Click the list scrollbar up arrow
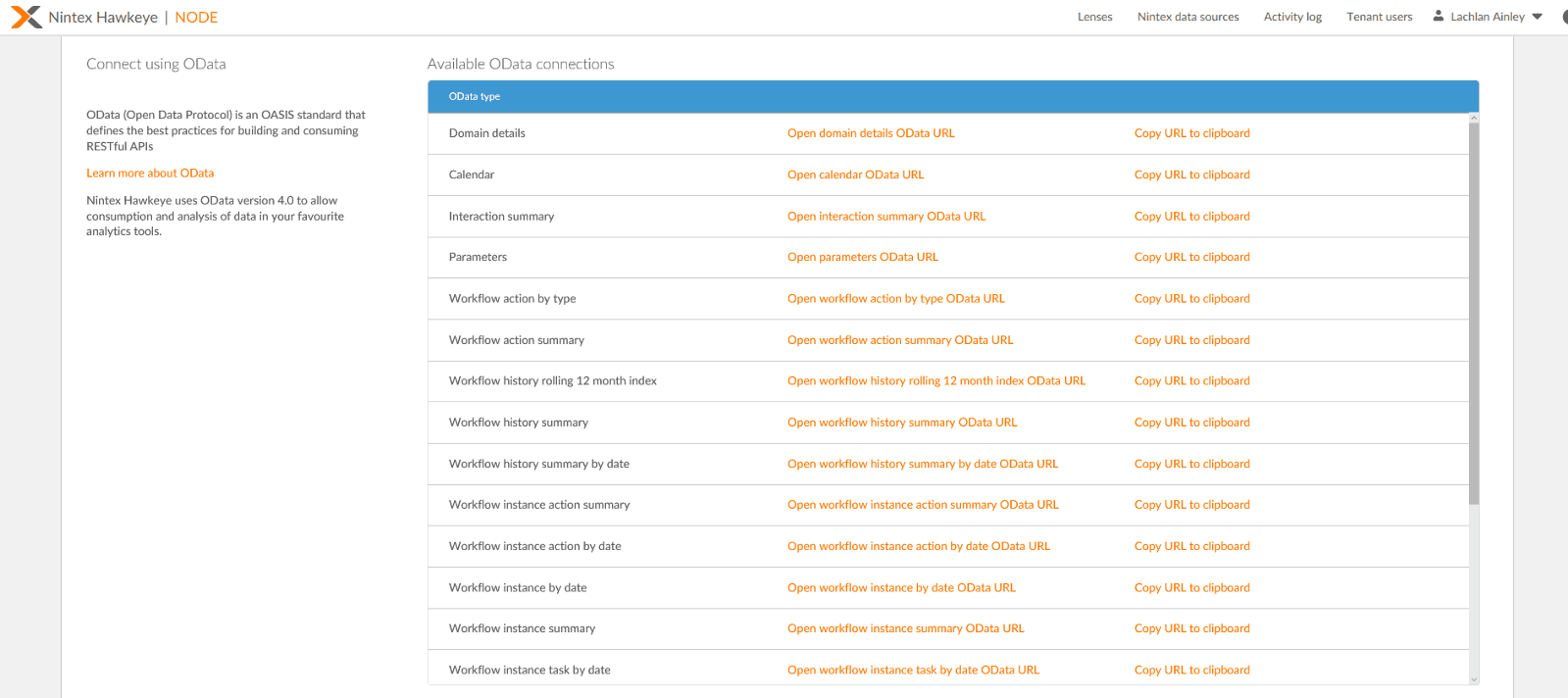 click(x=1474, y=118)
